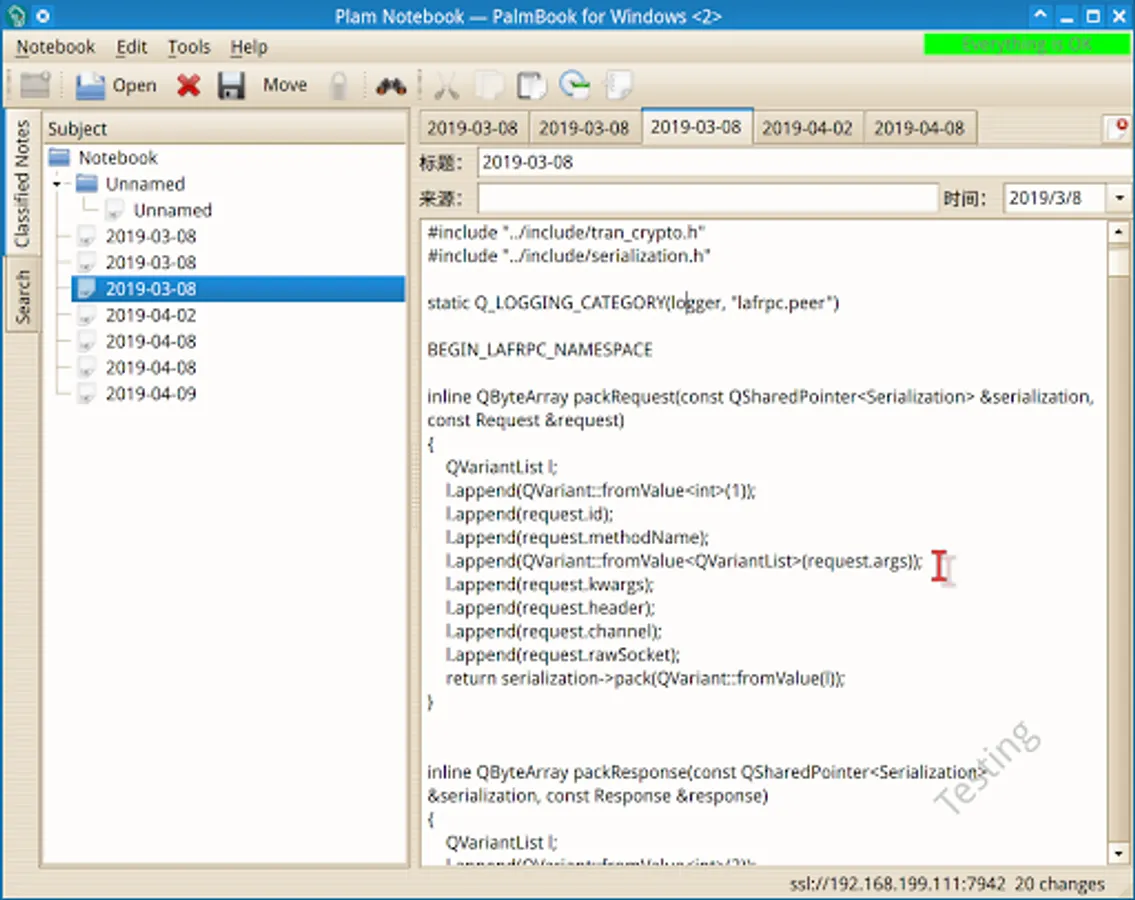Click the padlock lock icon
The image size is (1135, 900).
pyautogui.click(x=338, y=85)
